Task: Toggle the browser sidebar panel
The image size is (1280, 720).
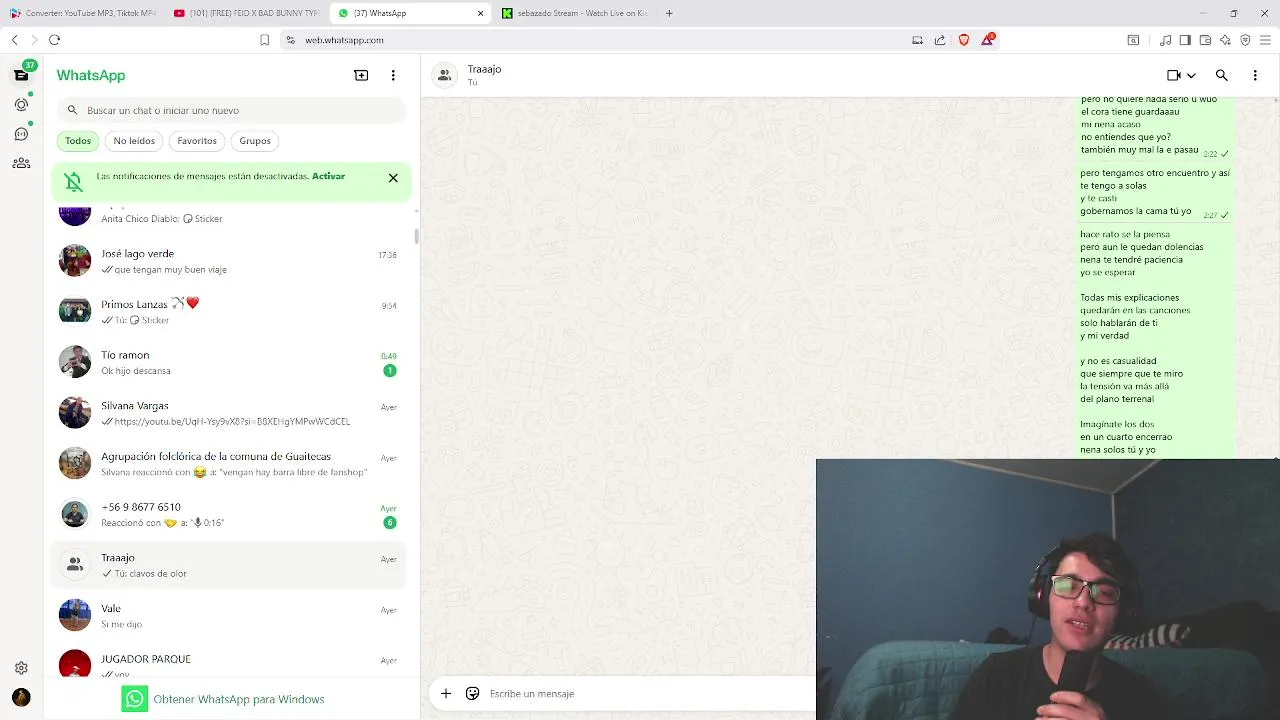Action: [1185, 40]
